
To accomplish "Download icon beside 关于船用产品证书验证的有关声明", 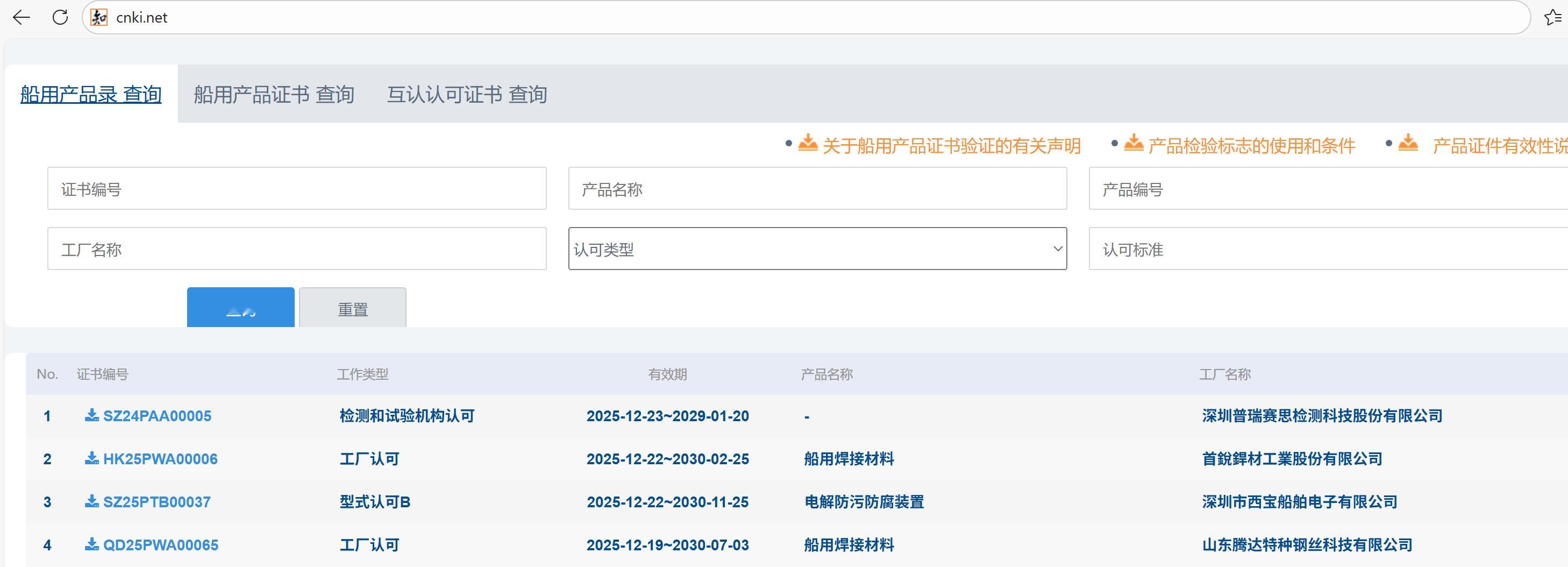I will pos(808,143).
